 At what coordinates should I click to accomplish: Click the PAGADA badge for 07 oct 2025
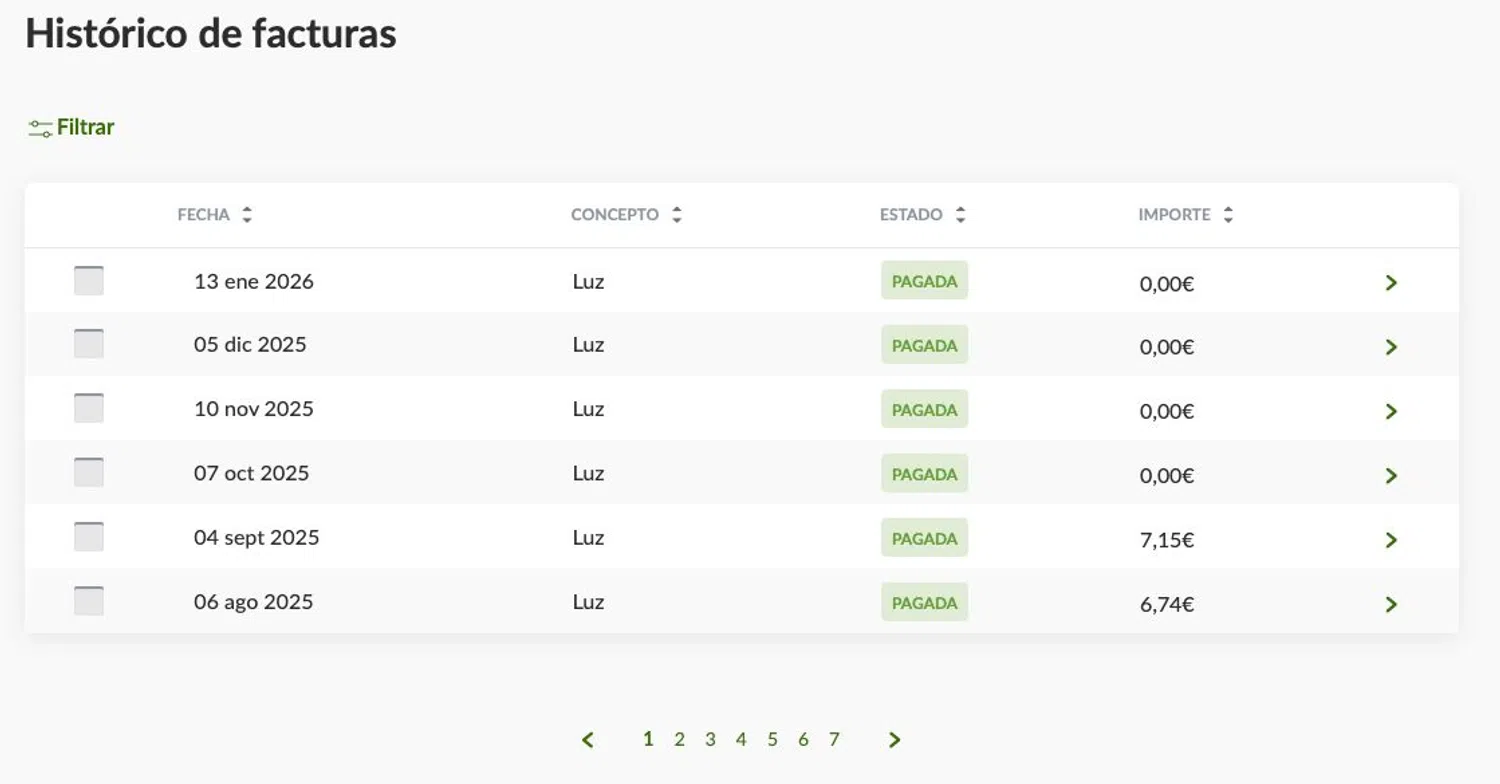(924, 474)
